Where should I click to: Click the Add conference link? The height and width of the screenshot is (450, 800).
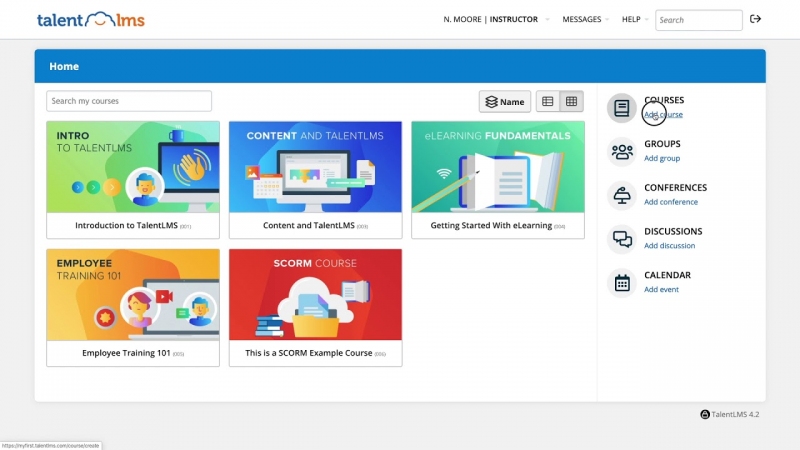pyautogui.click(x=670, y=202)
